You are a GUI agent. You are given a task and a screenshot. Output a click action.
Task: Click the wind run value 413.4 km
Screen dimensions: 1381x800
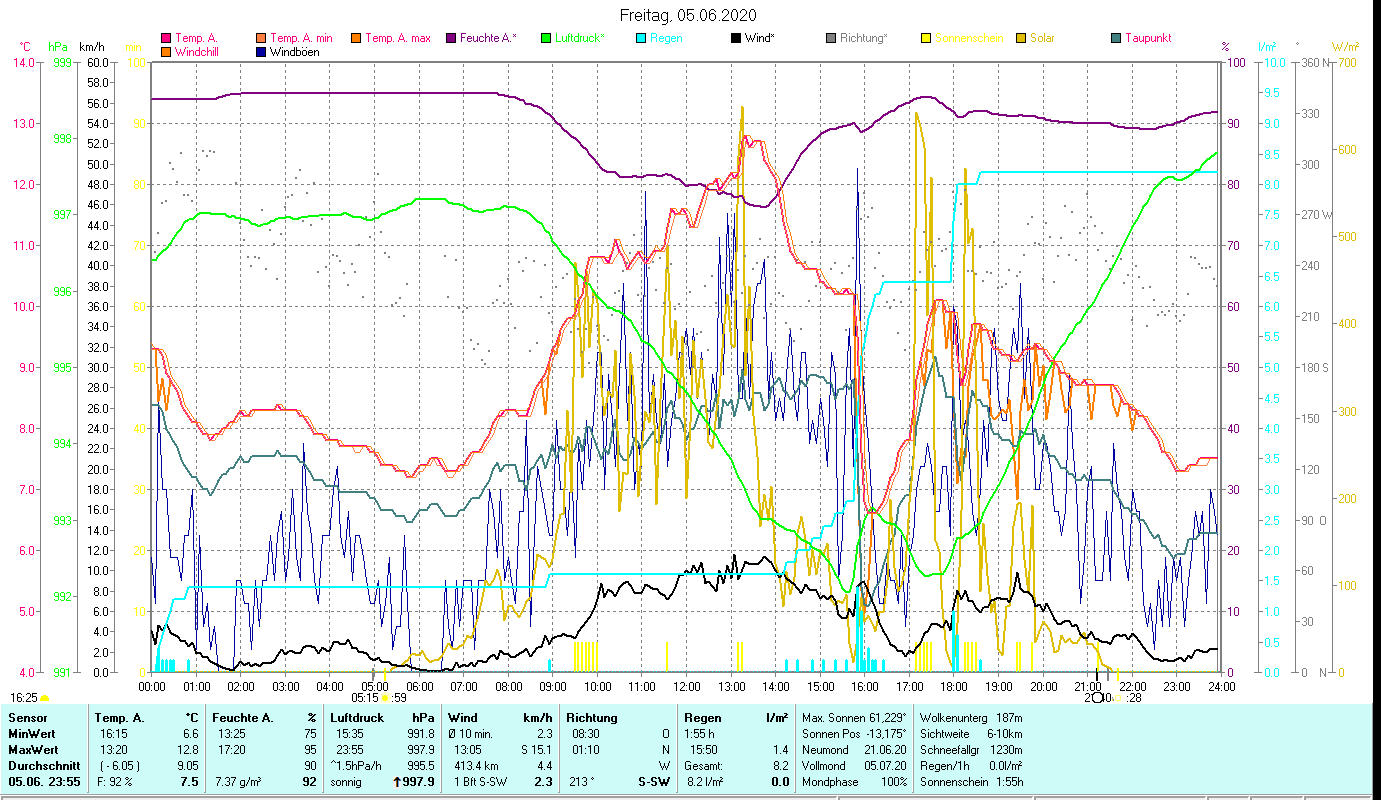[476, 766]
